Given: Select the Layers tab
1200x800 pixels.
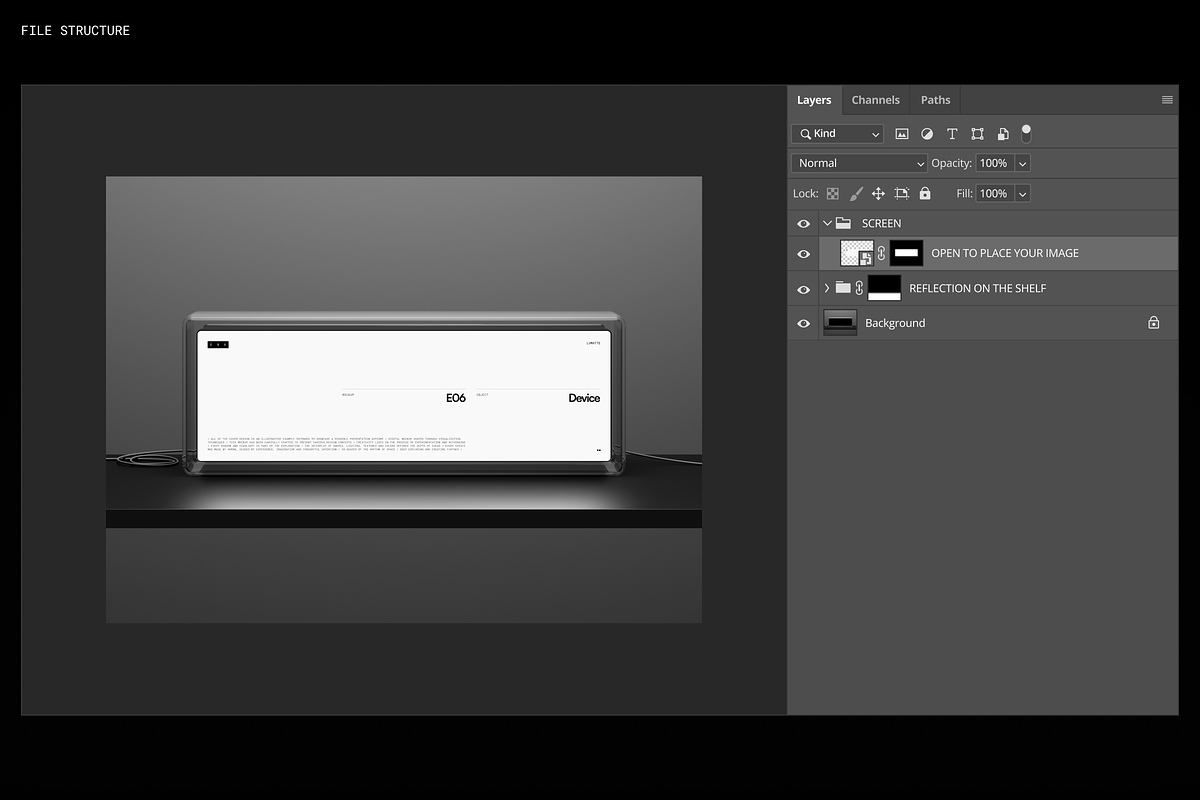Looking at the screenshot, I should pos(814,100).
